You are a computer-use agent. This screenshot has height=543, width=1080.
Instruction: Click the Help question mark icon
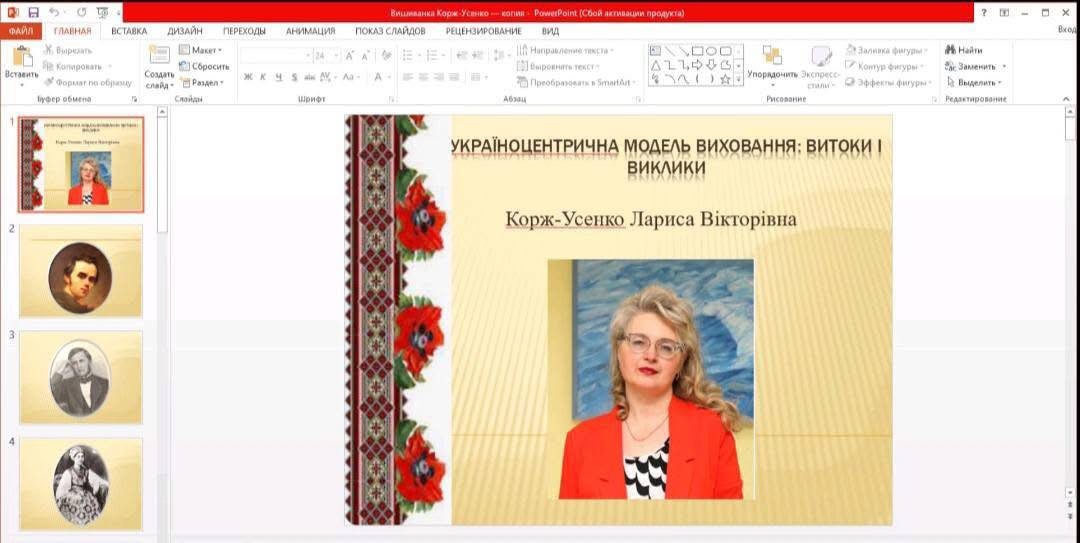(984, 12)
